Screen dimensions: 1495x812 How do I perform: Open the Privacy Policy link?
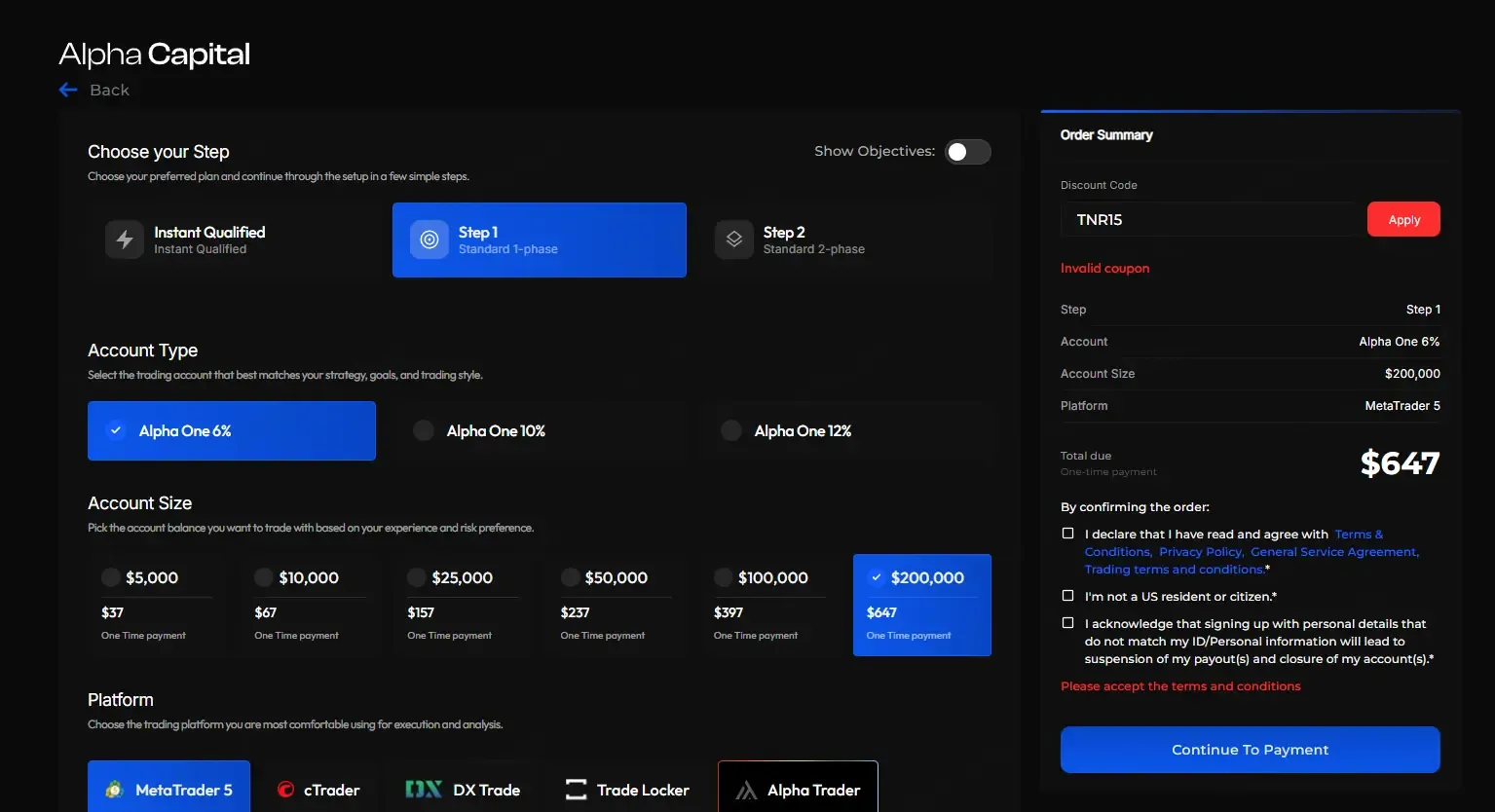tap(1201, 552)
